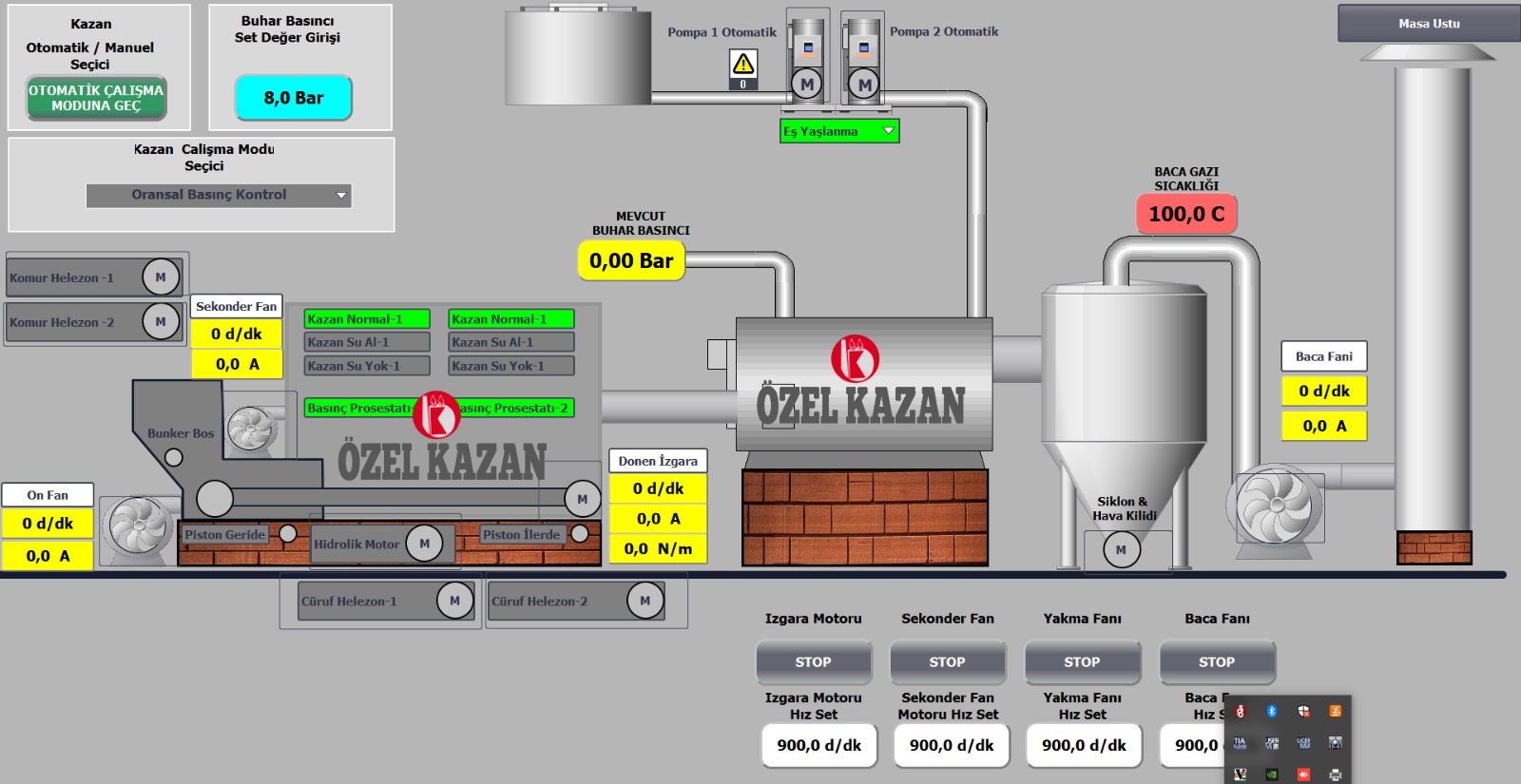Click the On Fan 0 d/dk value
The image size is (1521, 784).
point(48,523)
